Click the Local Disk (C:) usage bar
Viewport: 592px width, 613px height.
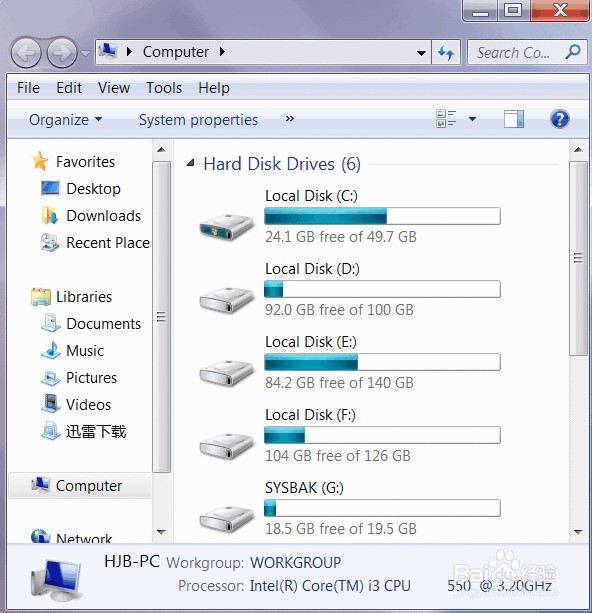pyautogui.click(x=382, y=216)
